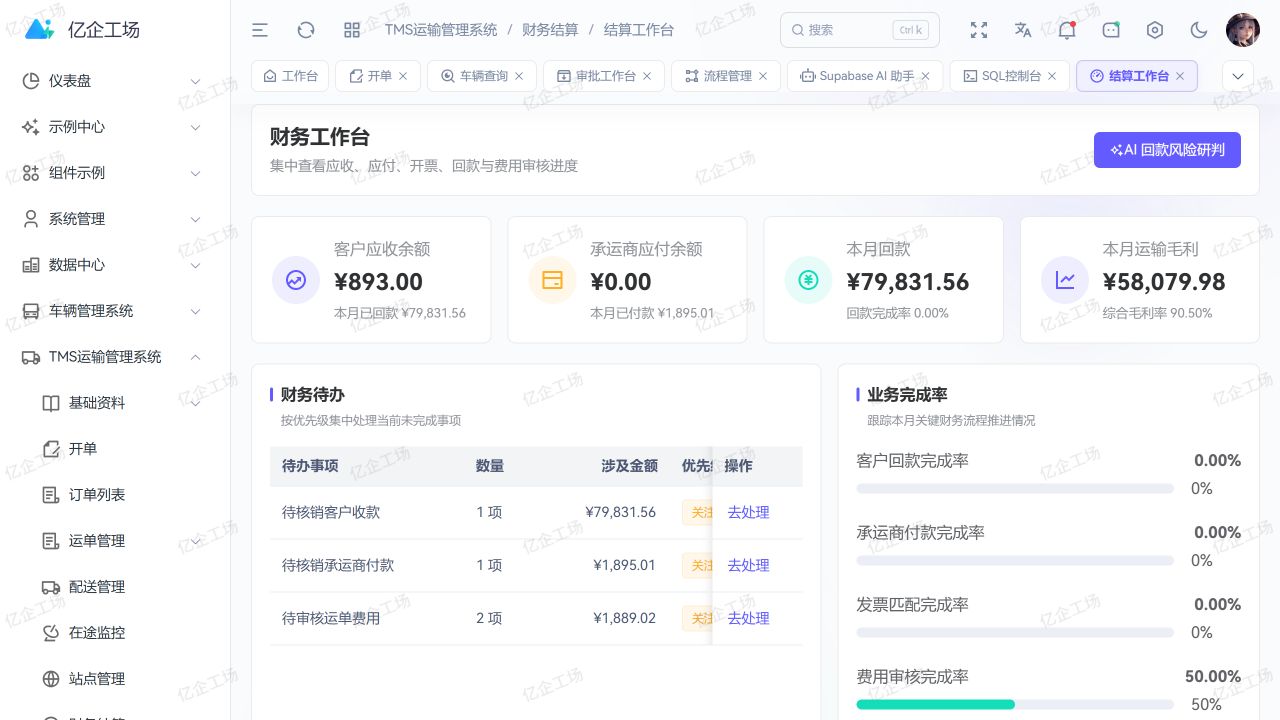Collapse the TMS运输管理系统 sidebar menu
The height and width of the screenshot is (720, 1280).
(115, 357)
